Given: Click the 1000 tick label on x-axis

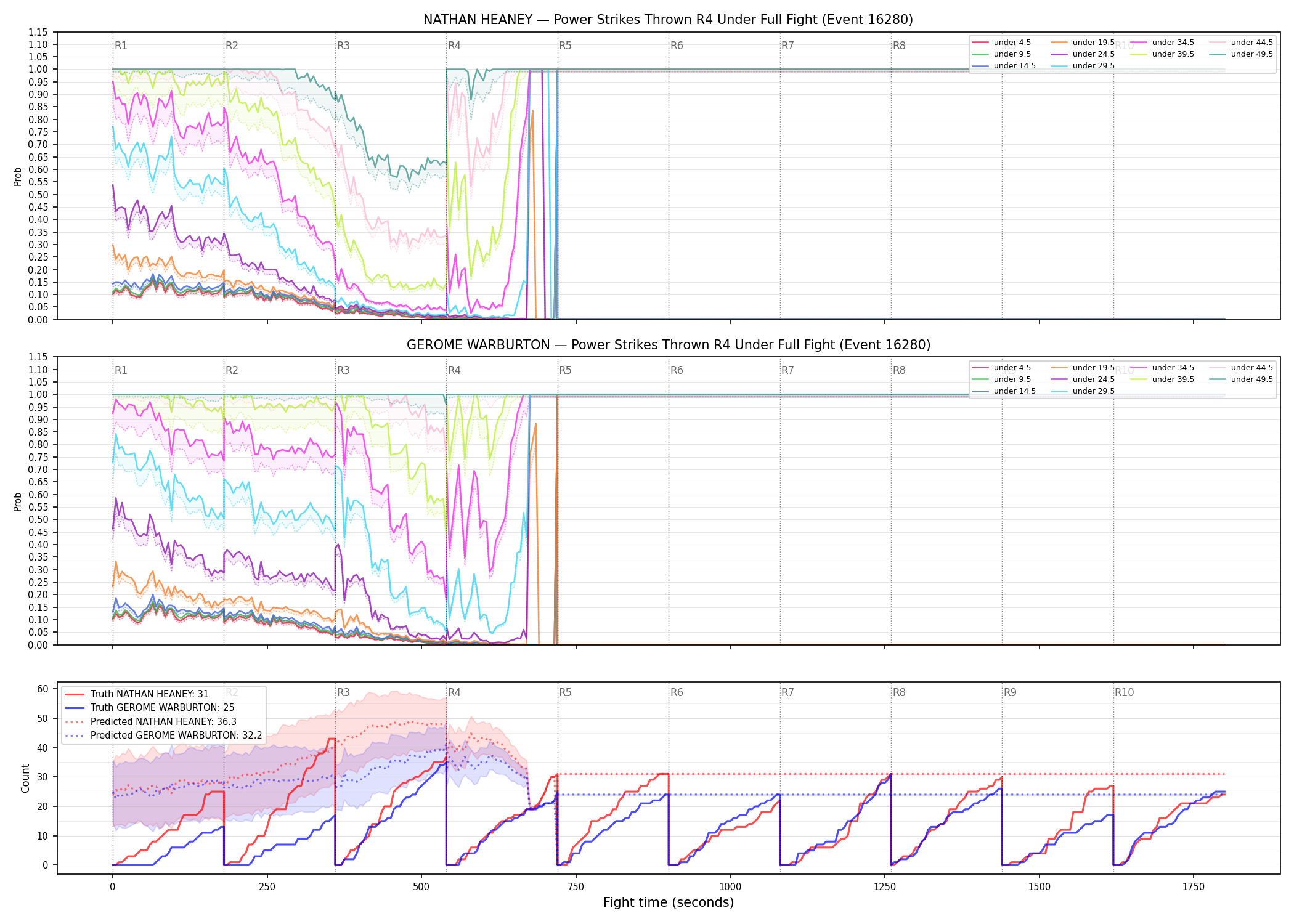Looking at the screenshot, I should [730, 886].
